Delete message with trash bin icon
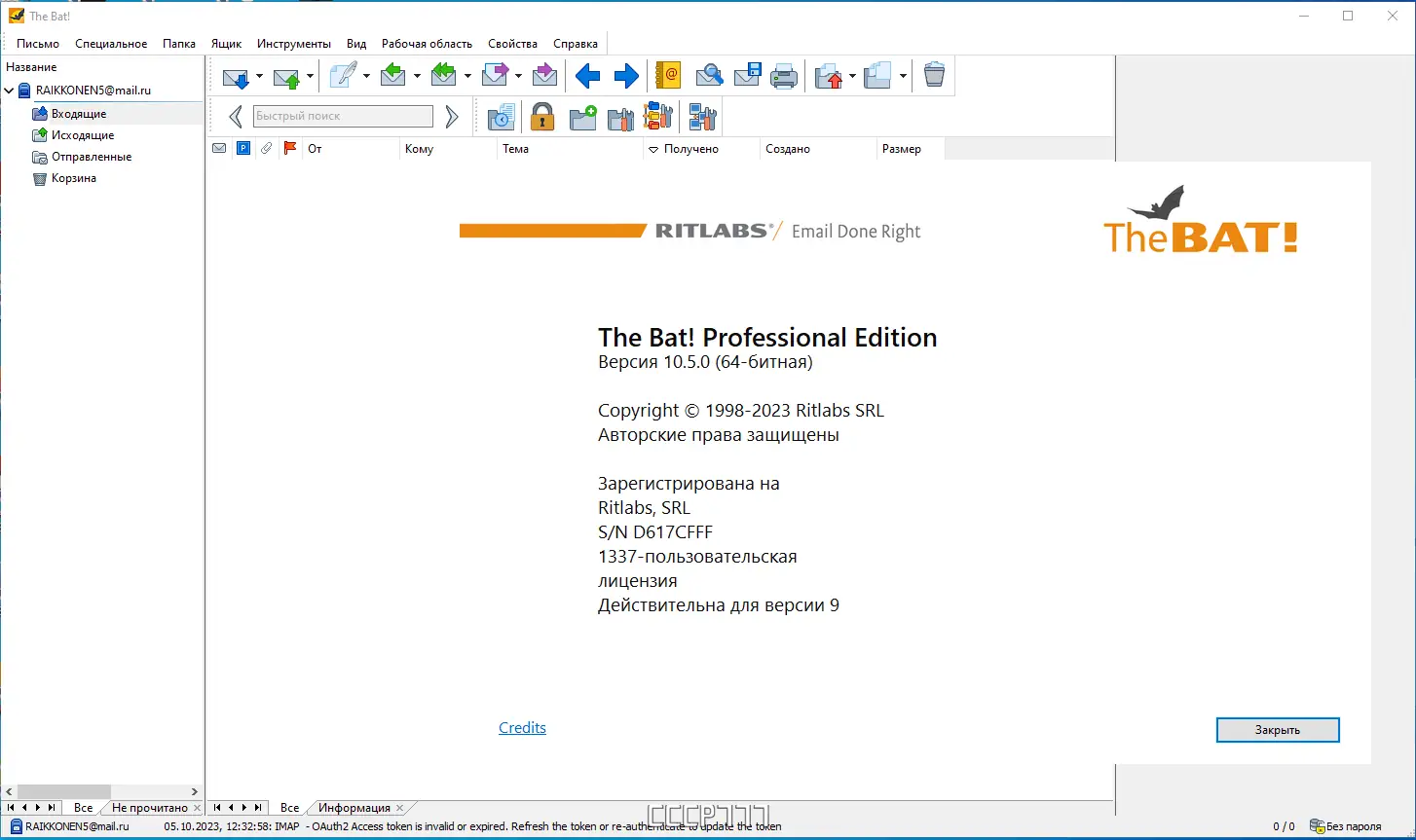The image size is (1416, 840). pyautogui.click(x=934, y=75)
